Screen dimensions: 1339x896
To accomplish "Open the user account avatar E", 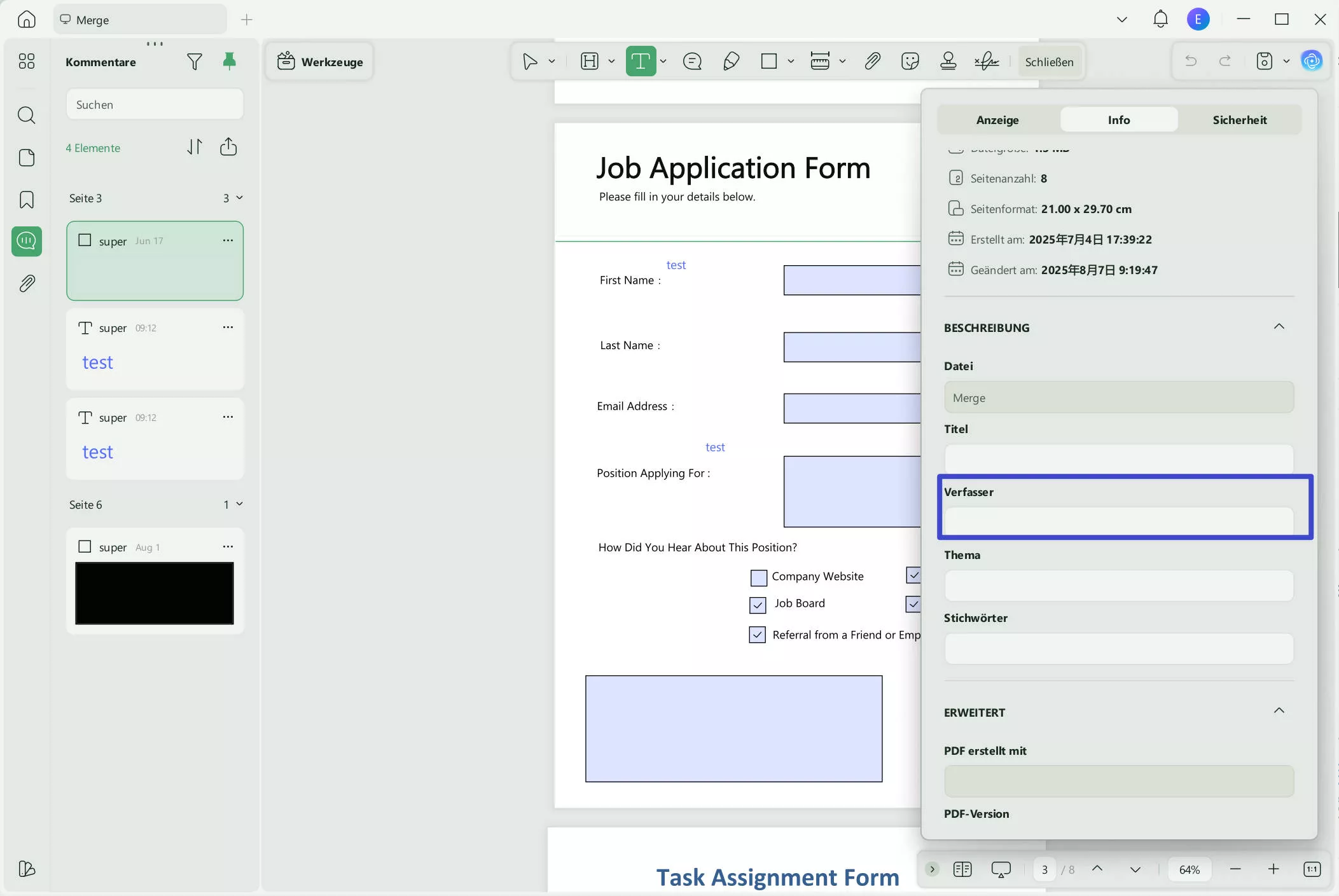I will coord(1198,19).
